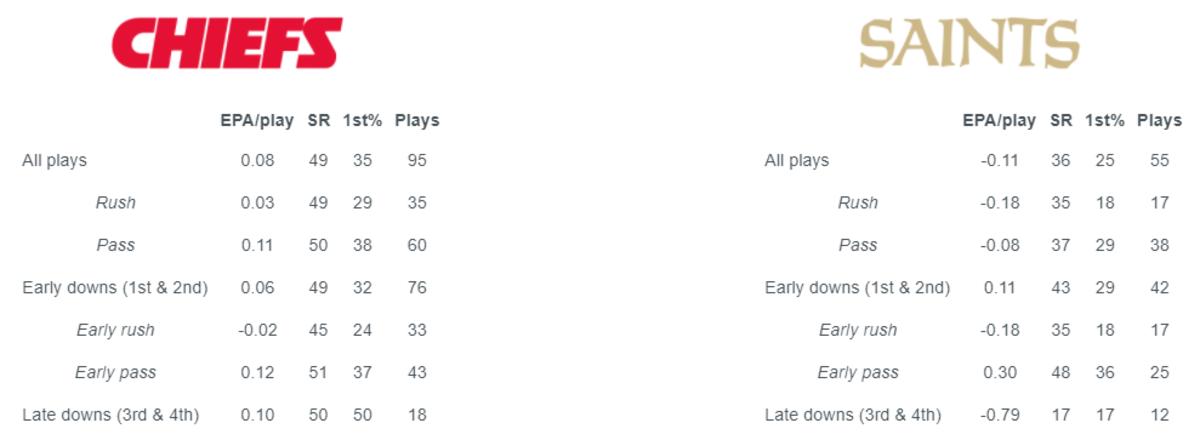Image resolution: width=1200 pixels, height=440 pixels.
Task: Click Chiefs Plays column header
Action: click(417, 120)
